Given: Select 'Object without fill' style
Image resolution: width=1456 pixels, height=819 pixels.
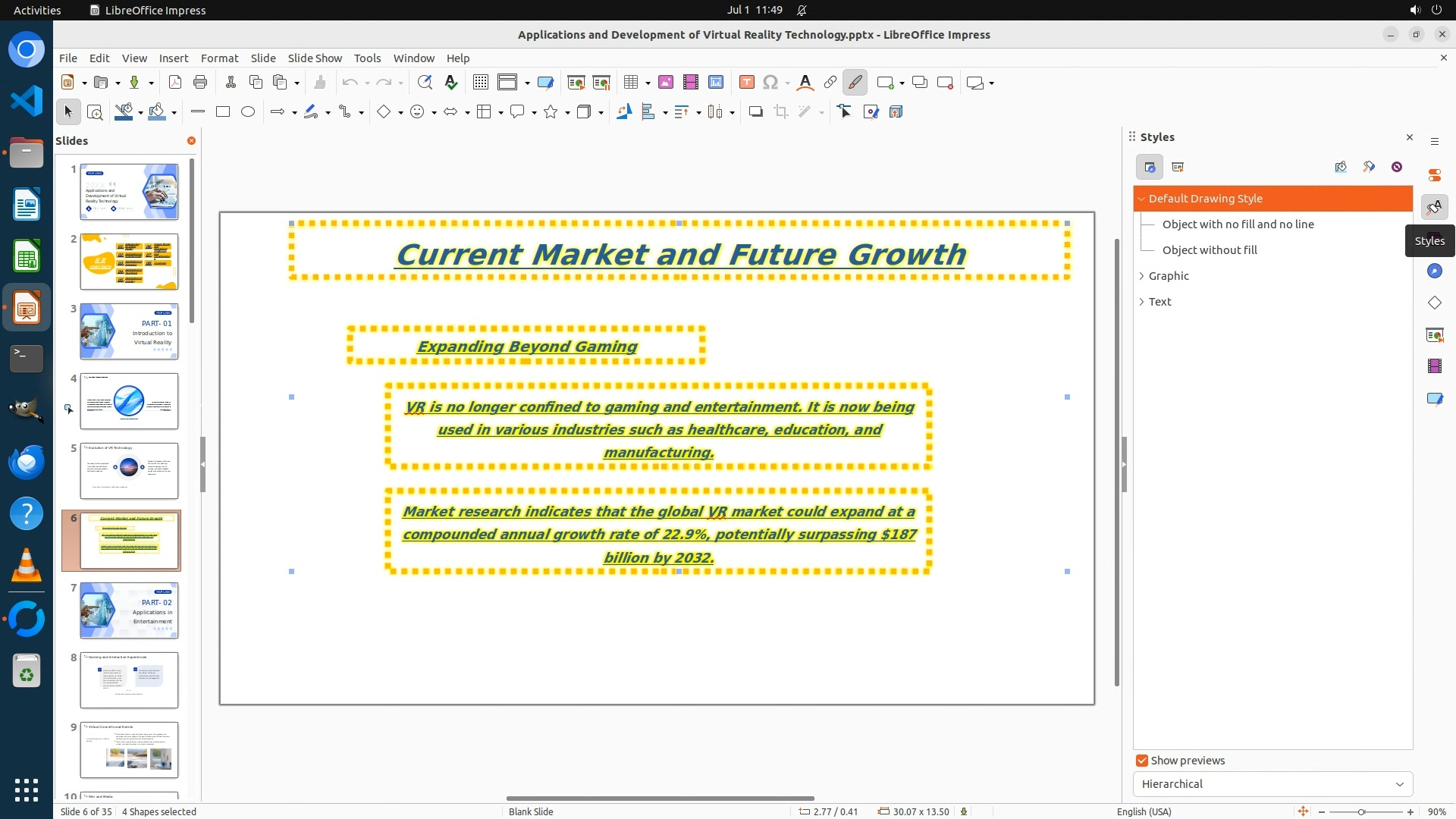Looking at the screenshot, I should 1210,250.
